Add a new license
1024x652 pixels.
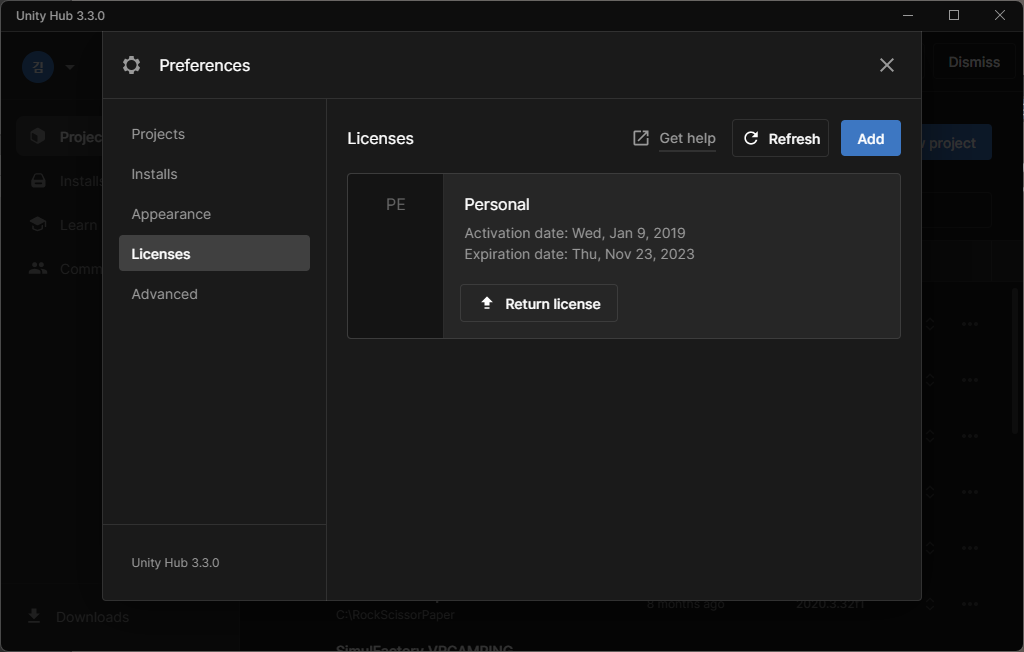pyautogui.click(x=870, y=139)
